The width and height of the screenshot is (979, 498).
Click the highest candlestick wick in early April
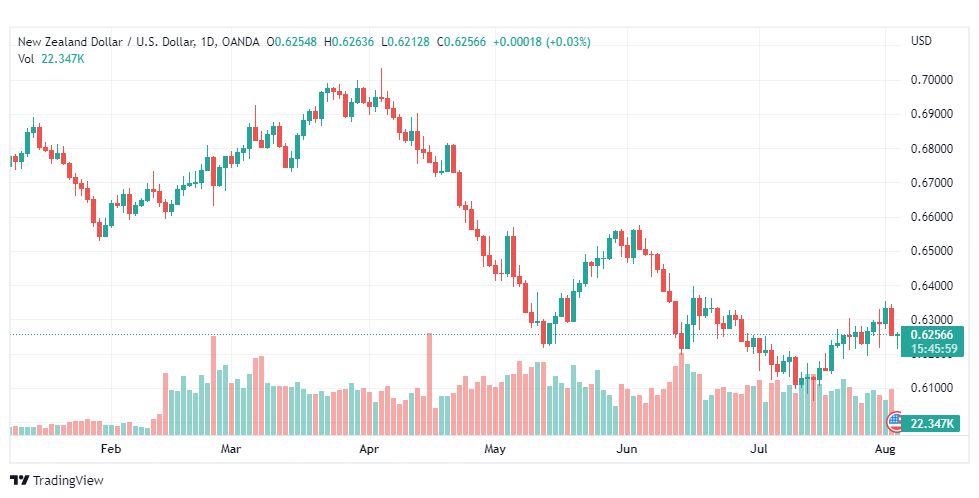[x=381, y=83]
